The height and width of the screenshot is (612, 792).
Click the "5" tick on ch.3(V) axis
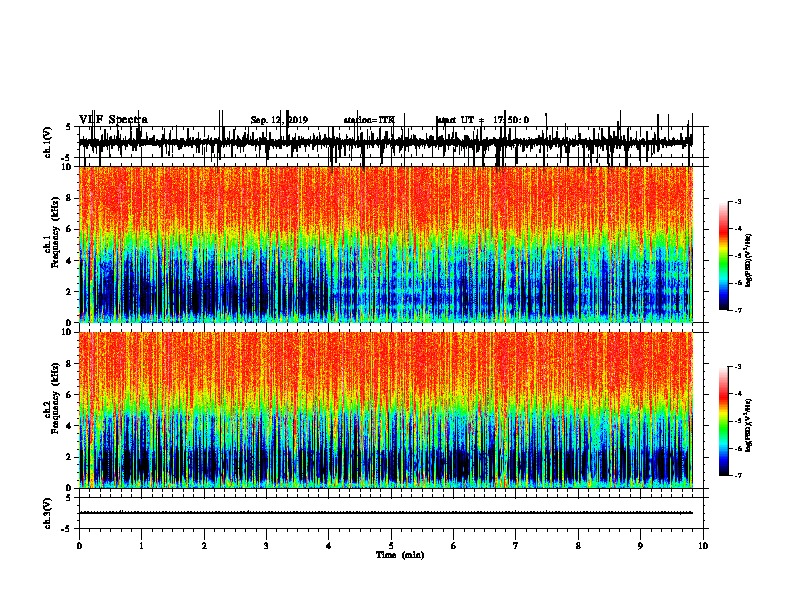point(68,498)
